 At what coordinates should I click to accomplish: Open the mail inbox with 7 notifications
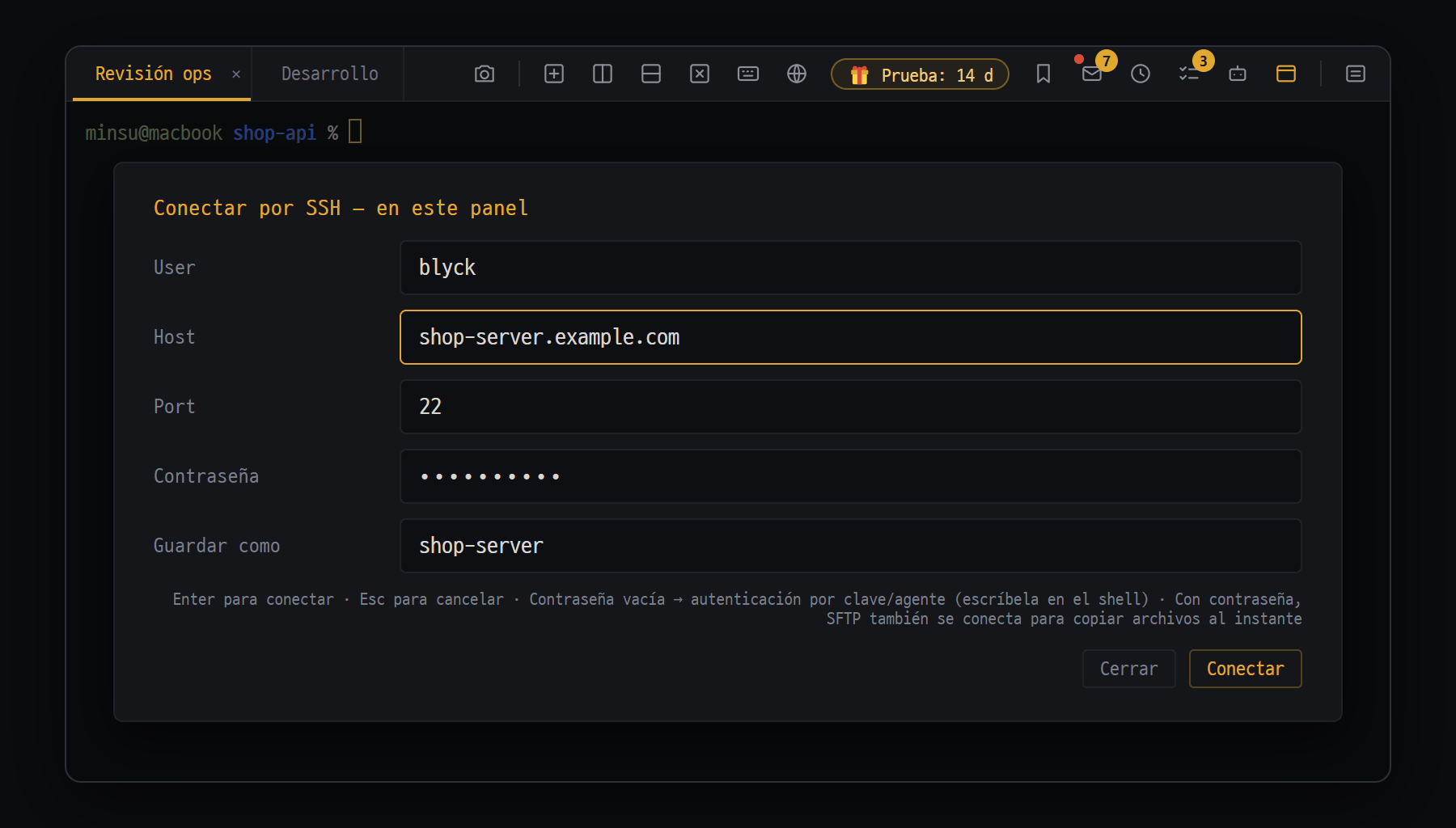pyautogui.click(x=1092, y=74)
